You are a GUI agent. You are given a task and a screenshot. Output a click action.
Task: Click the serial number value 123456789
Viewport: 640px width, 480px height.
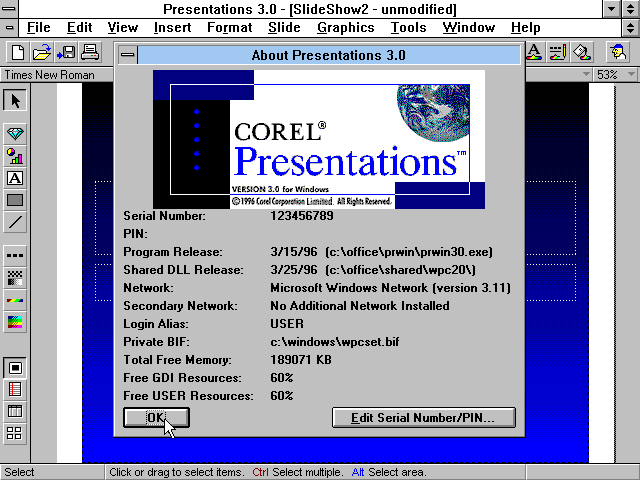pos(302,216)
